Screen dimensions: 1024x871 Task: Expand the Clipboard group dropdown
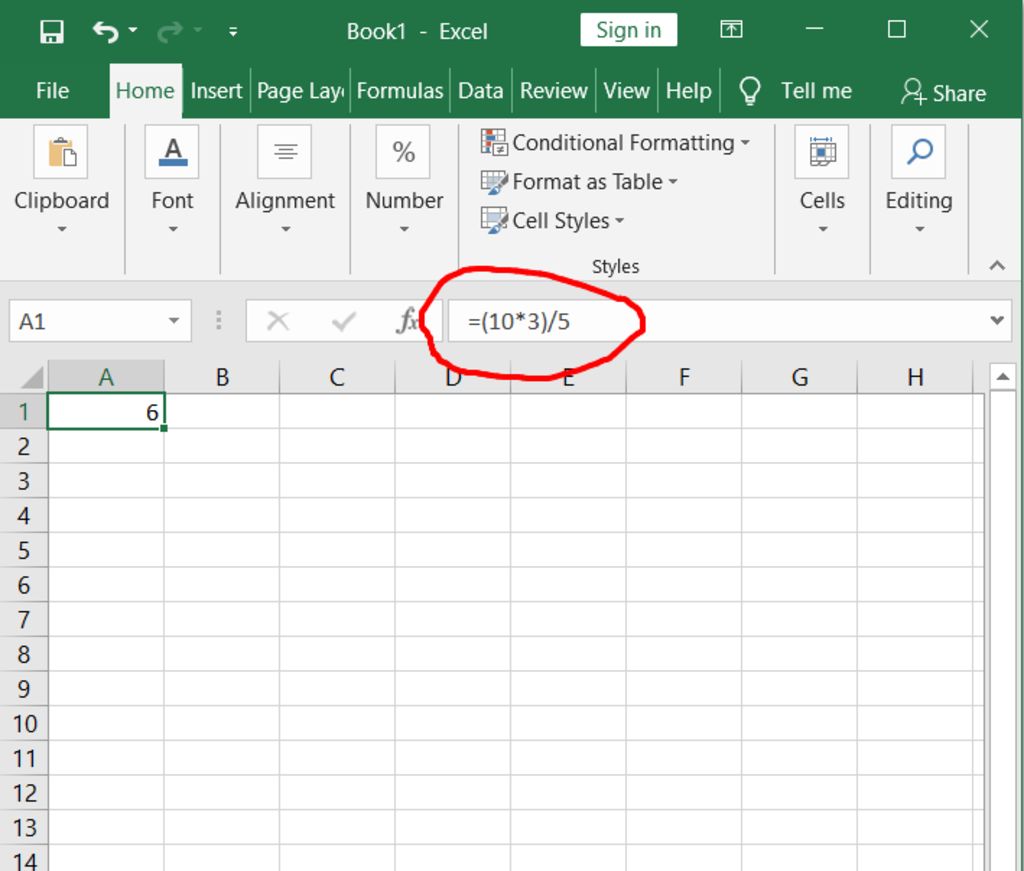pyautogui.click(x=61, y=229)
